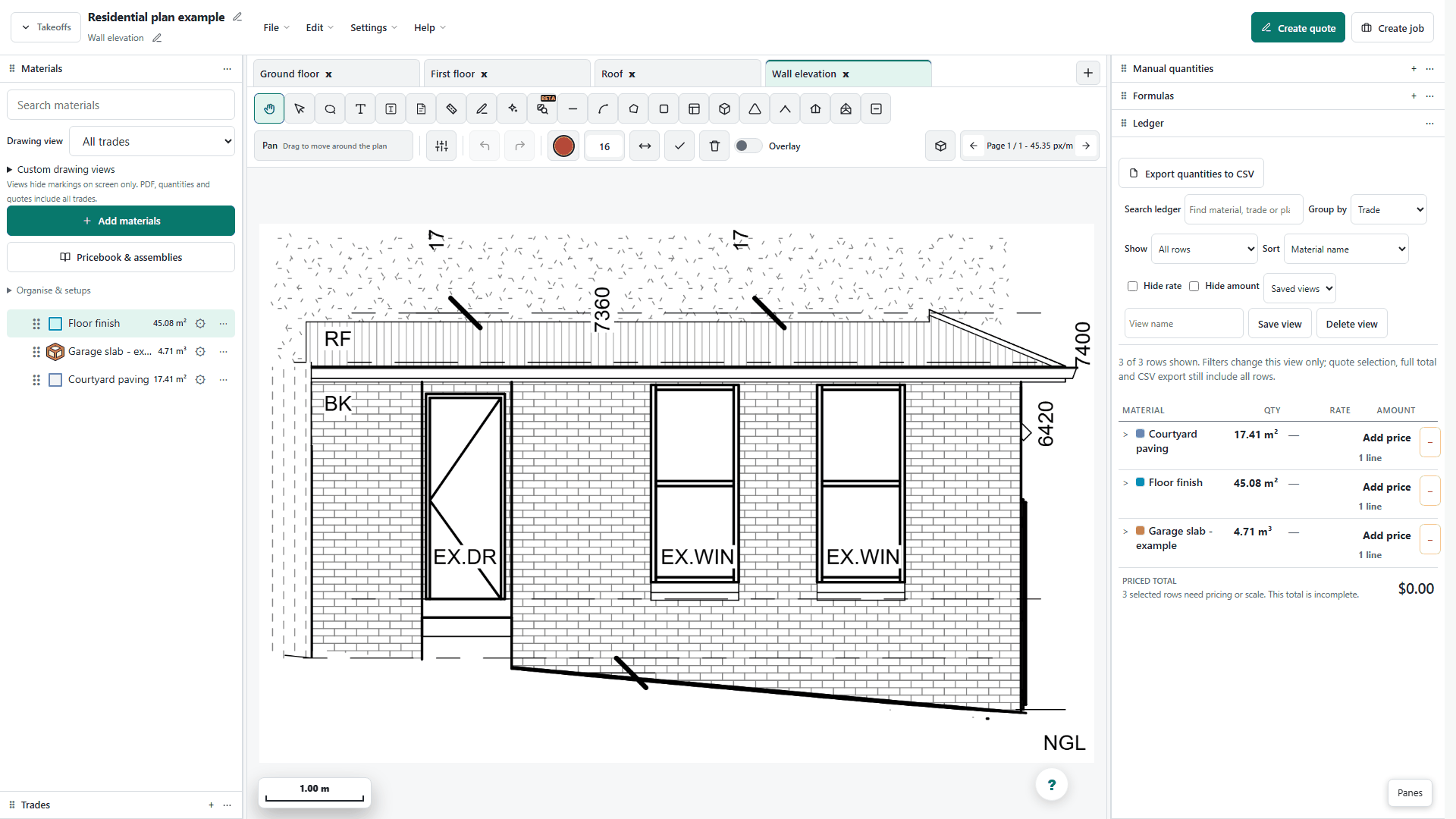Select the cube volume tool
This screenshot has width=1456, height=819.
[x=724, y=109]
